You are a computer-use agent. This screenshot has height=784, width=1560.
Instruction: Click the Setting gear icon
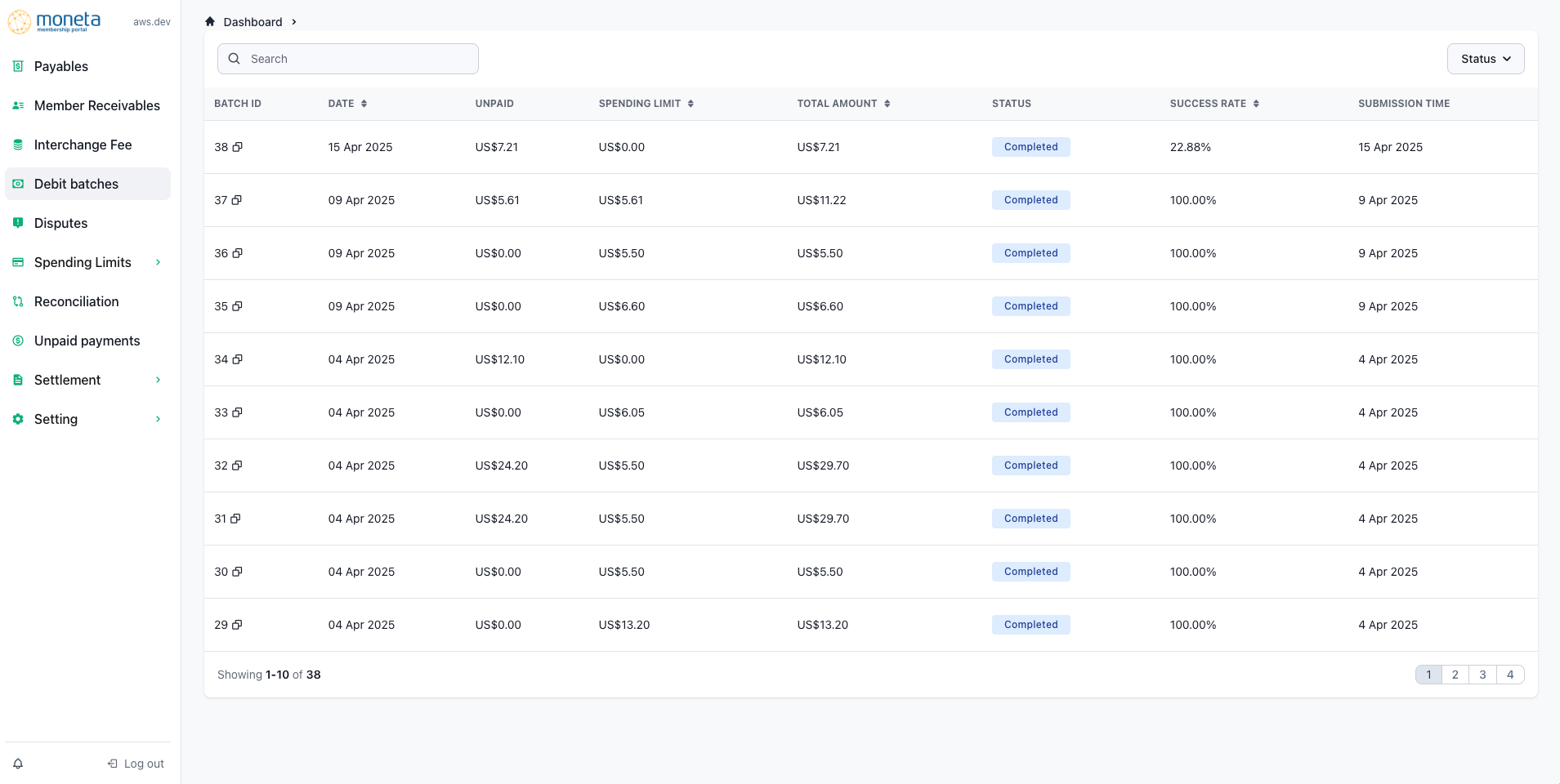(x=18, y=419)
